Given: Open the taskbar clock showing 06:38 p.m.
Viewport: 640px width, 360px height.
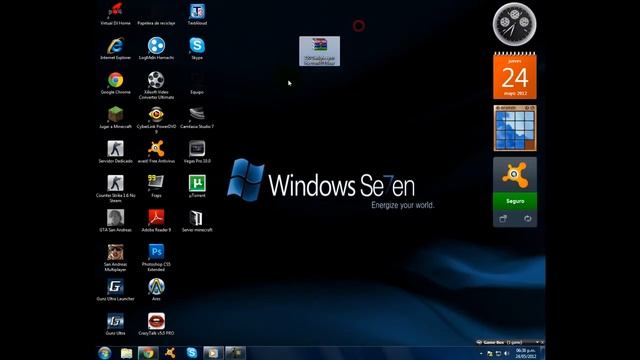Looking at the screenshot, I should pos(525,353).
